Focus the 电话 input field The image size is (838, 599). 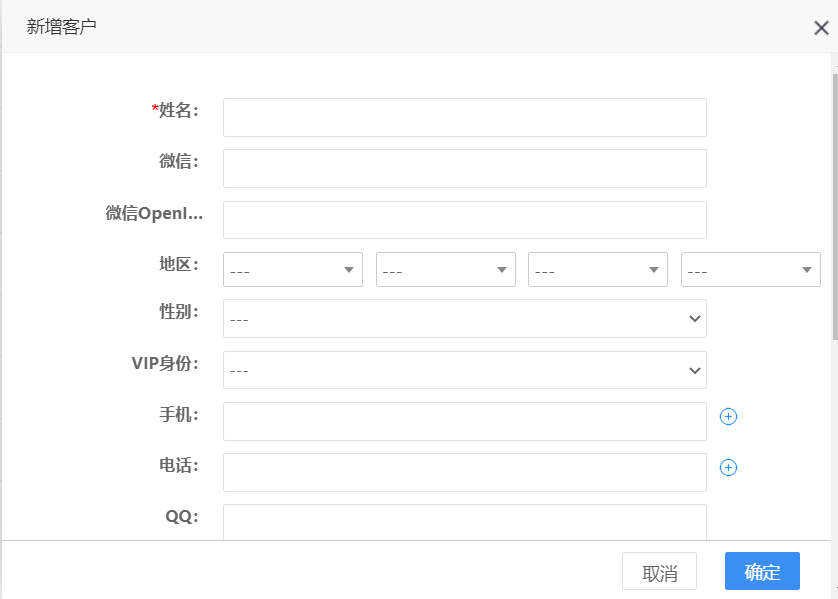(464, 472)
